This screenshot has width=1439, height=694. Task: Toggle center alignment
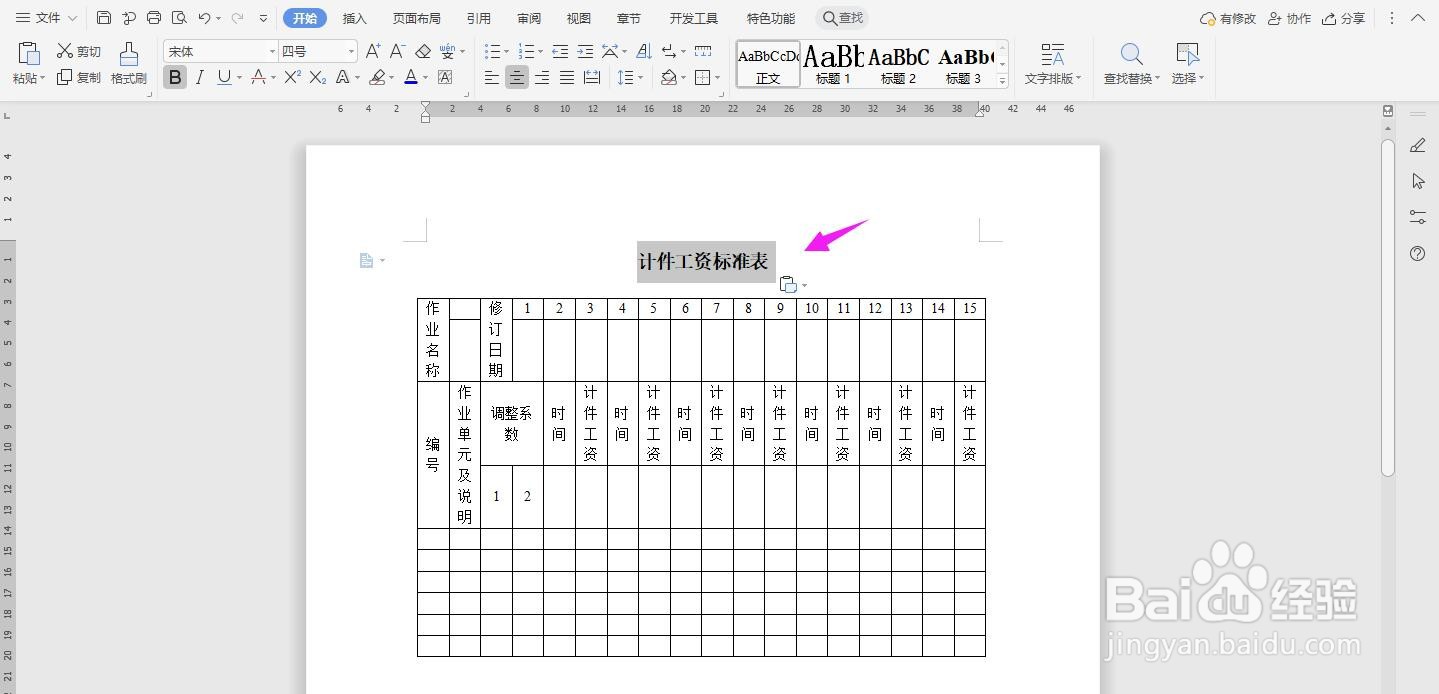517,77
